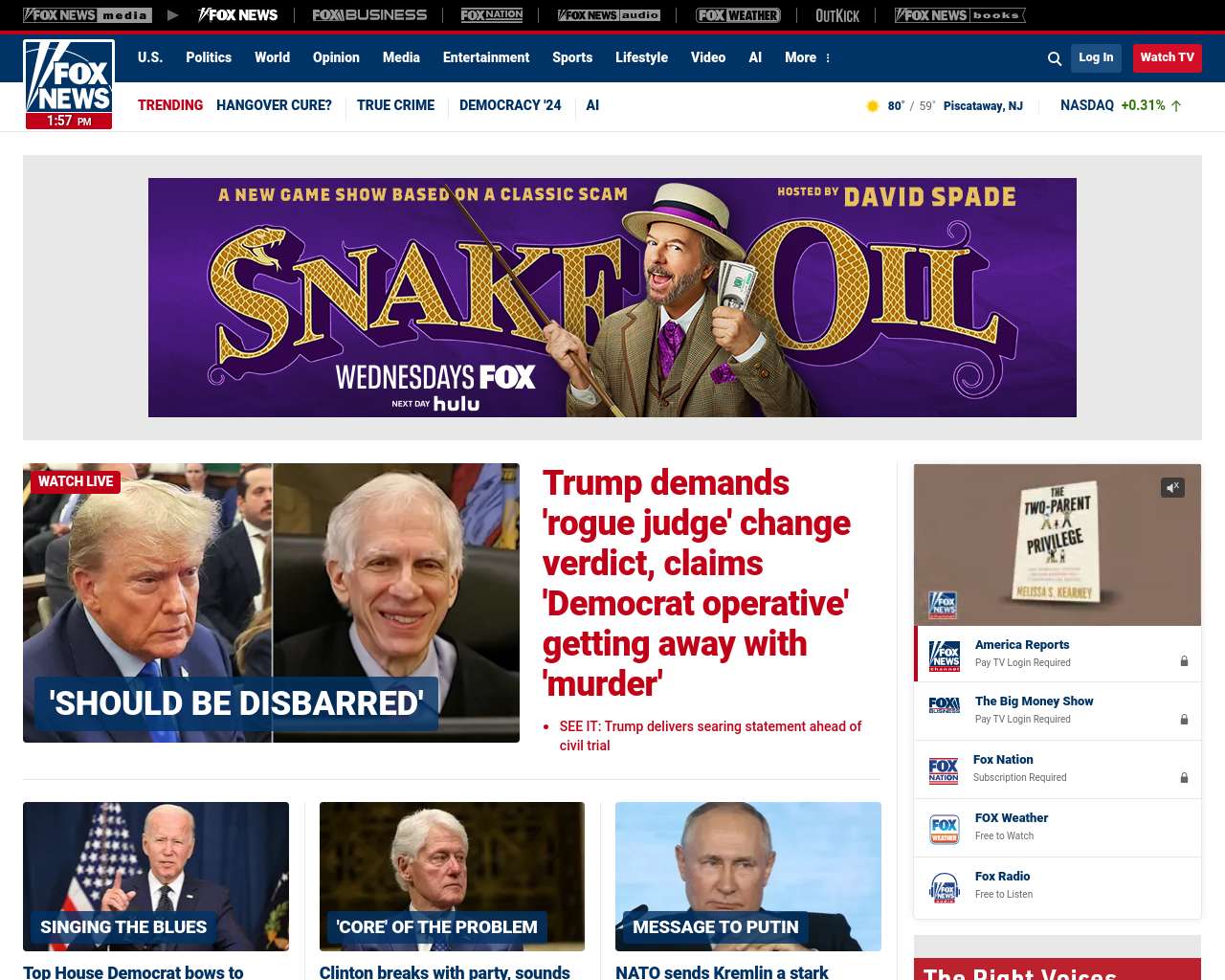Open NATO sends Kremlin a stark headline
The width and height of the screenshot is (1225, 980).
point(722,971)
